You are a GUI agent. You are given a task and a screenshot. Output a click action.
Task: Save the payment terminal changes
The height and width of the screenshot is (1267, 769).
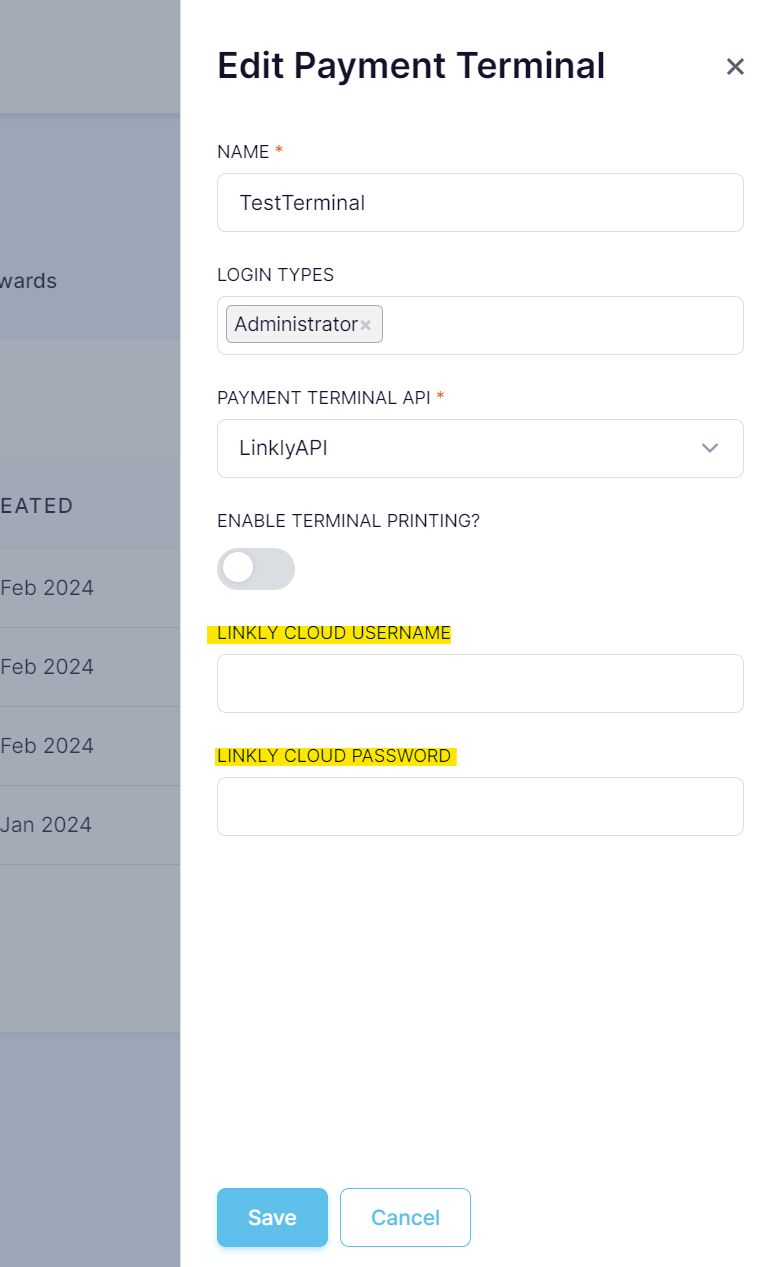coord(272,1217)
